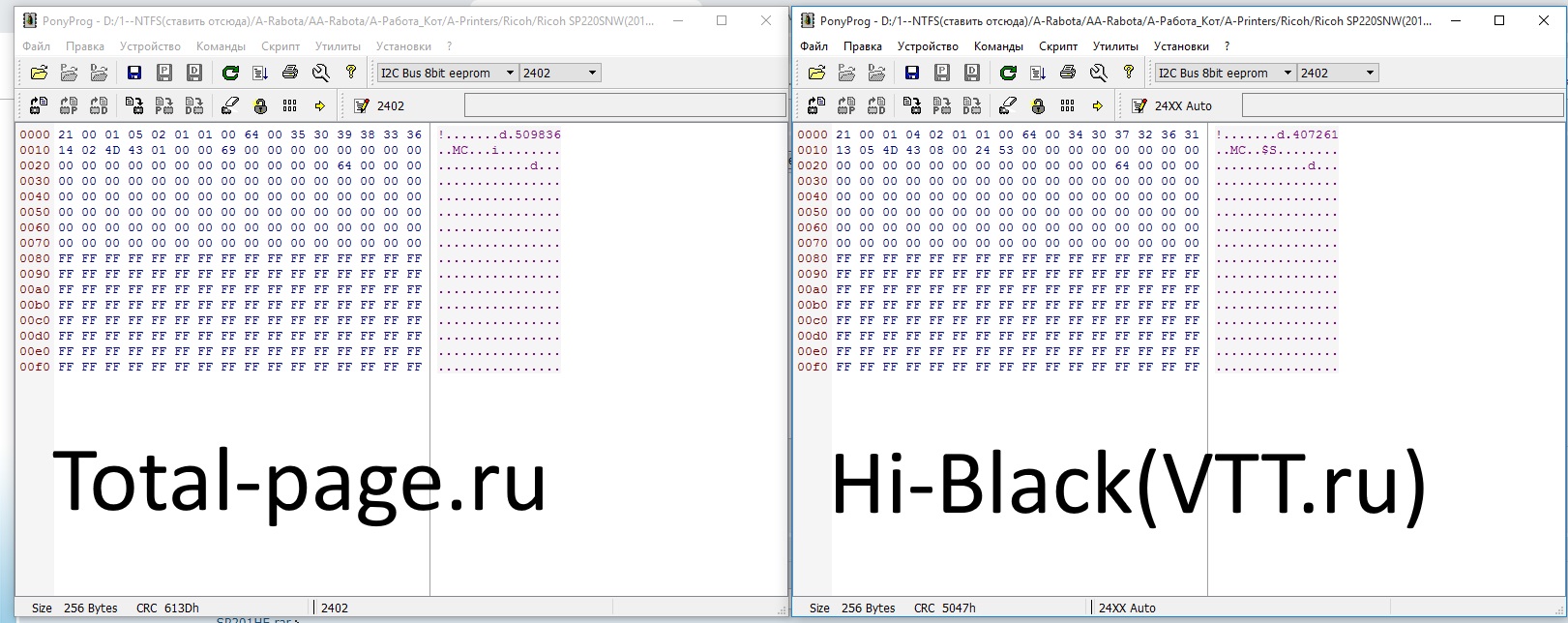This screenshot has width=1568, height=623.
Task: Click the script list icon in the Hi-Black window
Action: click(1038, 73)
